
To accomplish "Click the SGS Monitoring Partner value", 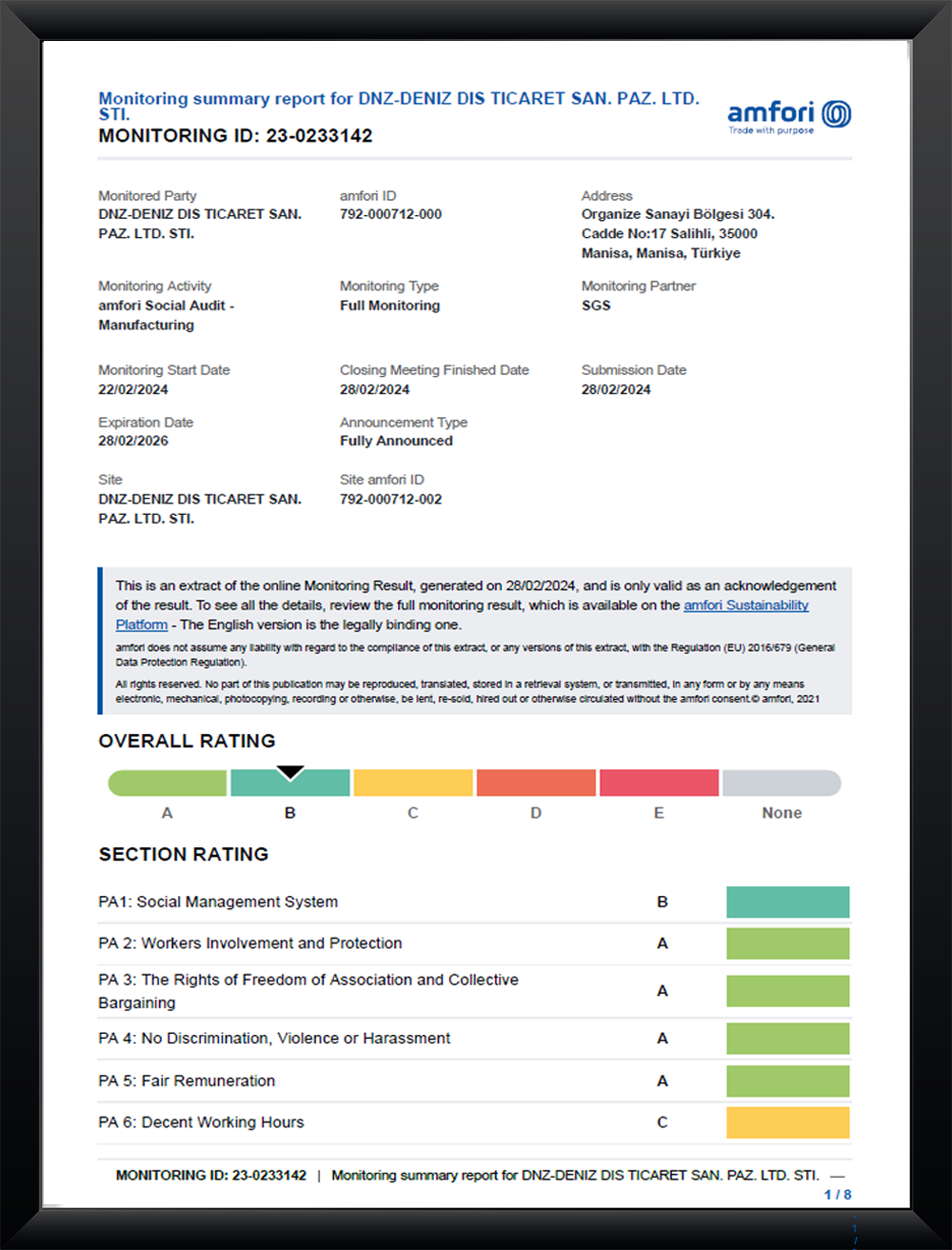I will click(x=596, y=306).
